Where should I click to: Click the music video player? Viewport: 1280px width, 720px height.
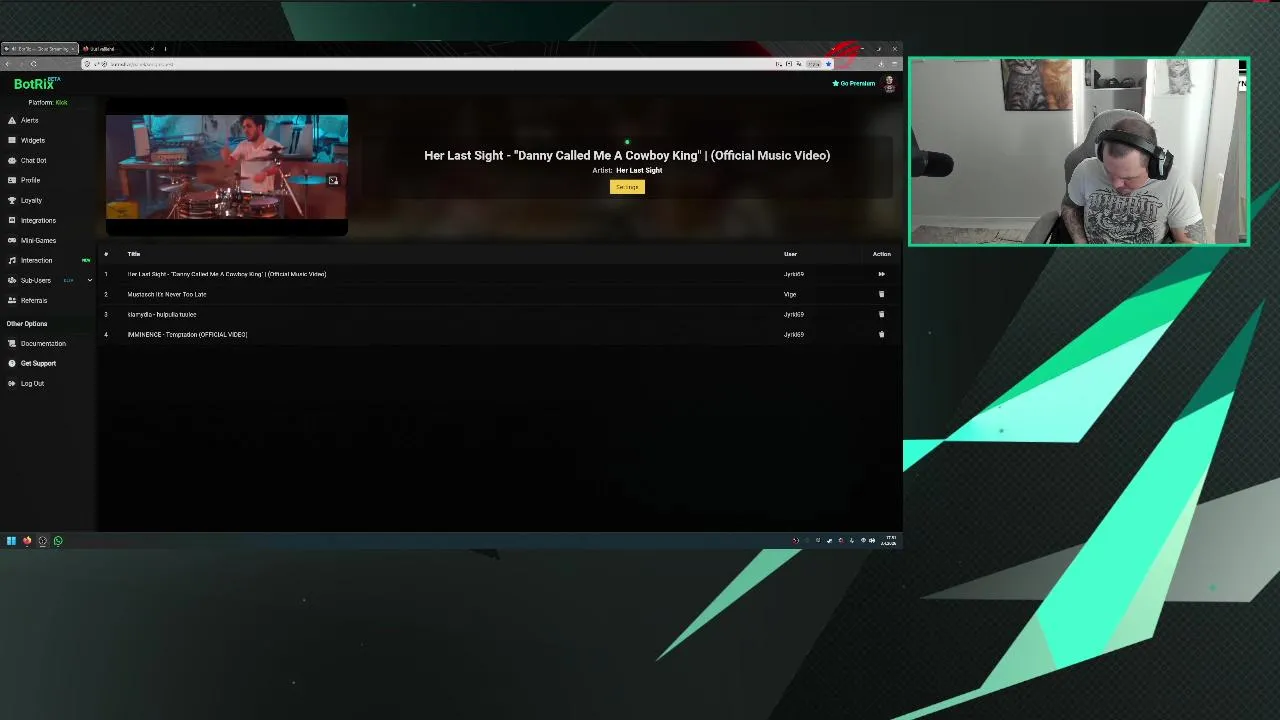[x=227, y=167]
